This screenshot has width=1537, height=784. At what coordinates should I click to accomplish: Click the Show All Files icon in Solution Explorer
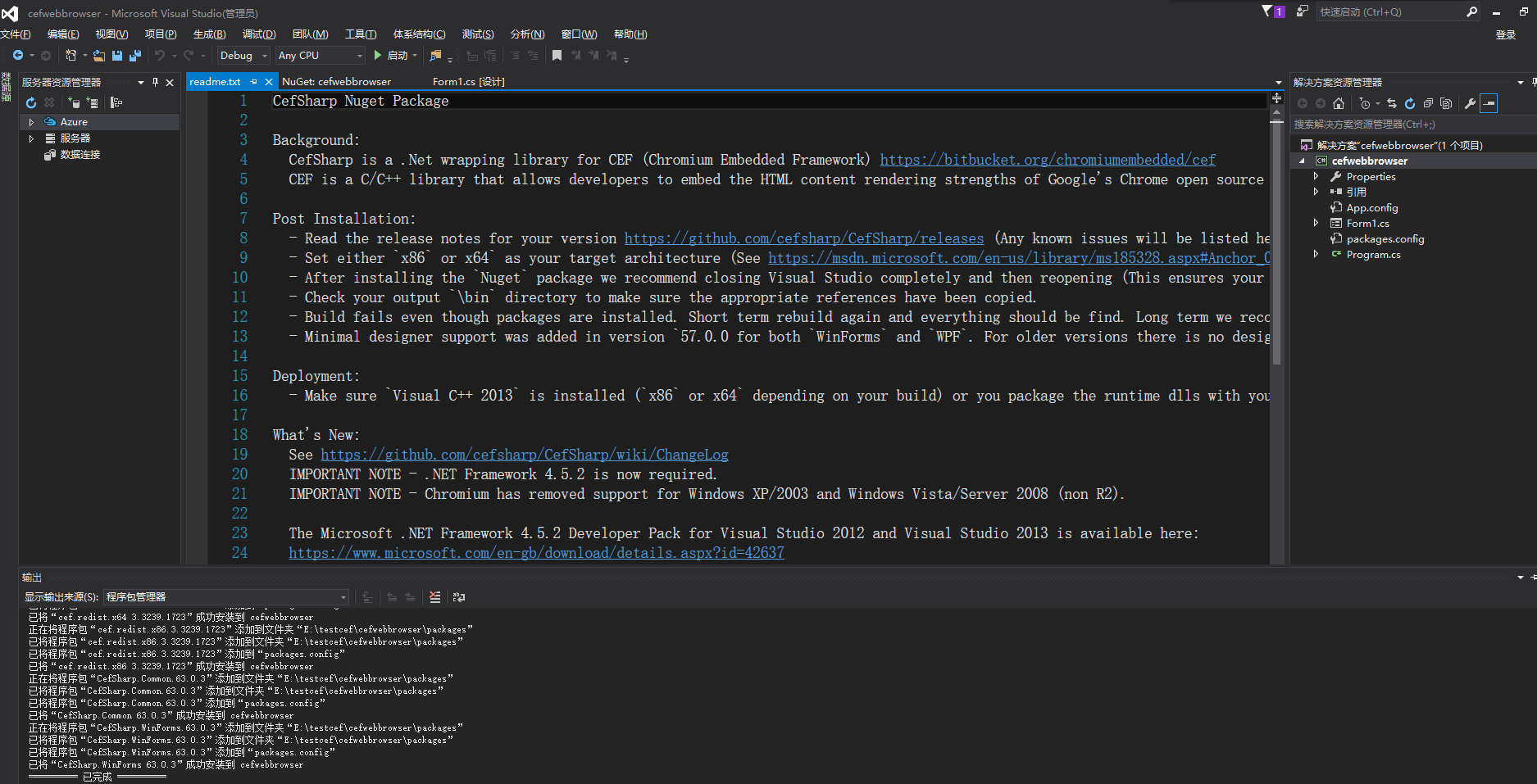(1446, 103)
